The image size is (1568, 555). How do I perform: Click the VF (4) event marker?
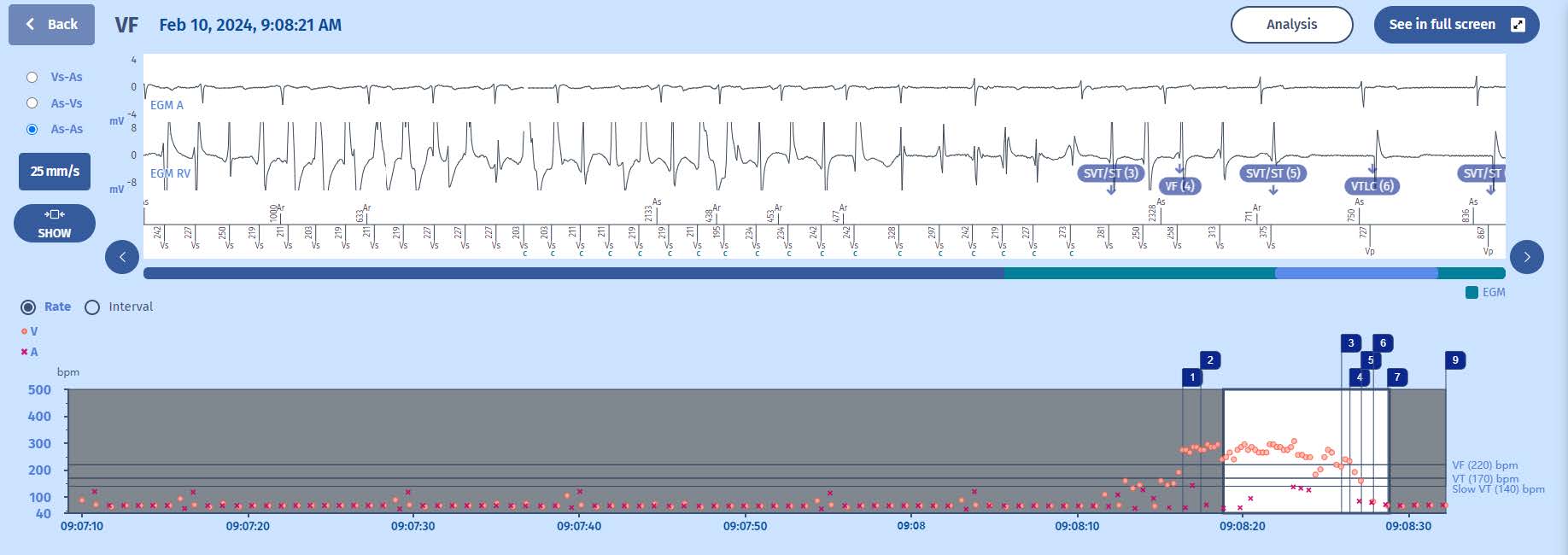click(1179, 186)
